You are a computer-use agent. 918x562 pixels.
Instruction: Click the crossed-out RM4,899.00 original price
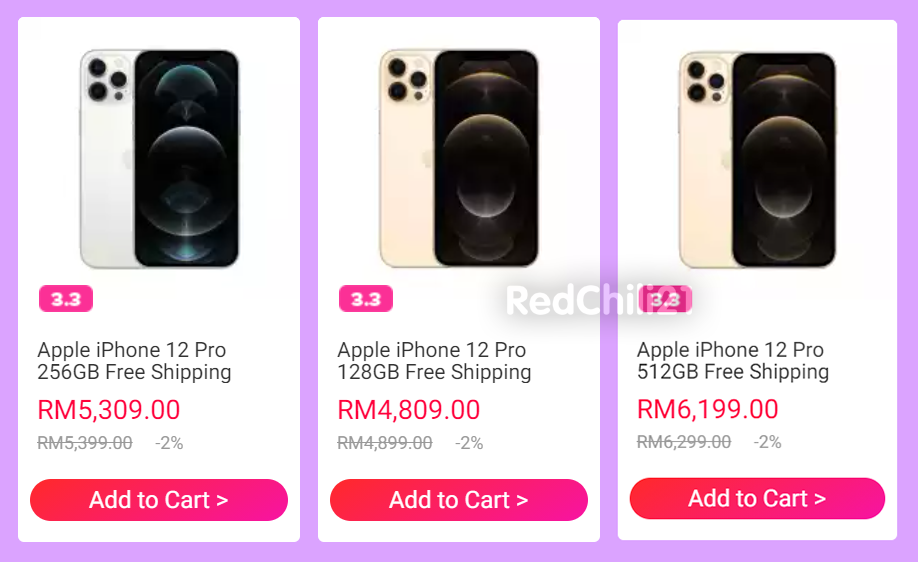point(385,443)
